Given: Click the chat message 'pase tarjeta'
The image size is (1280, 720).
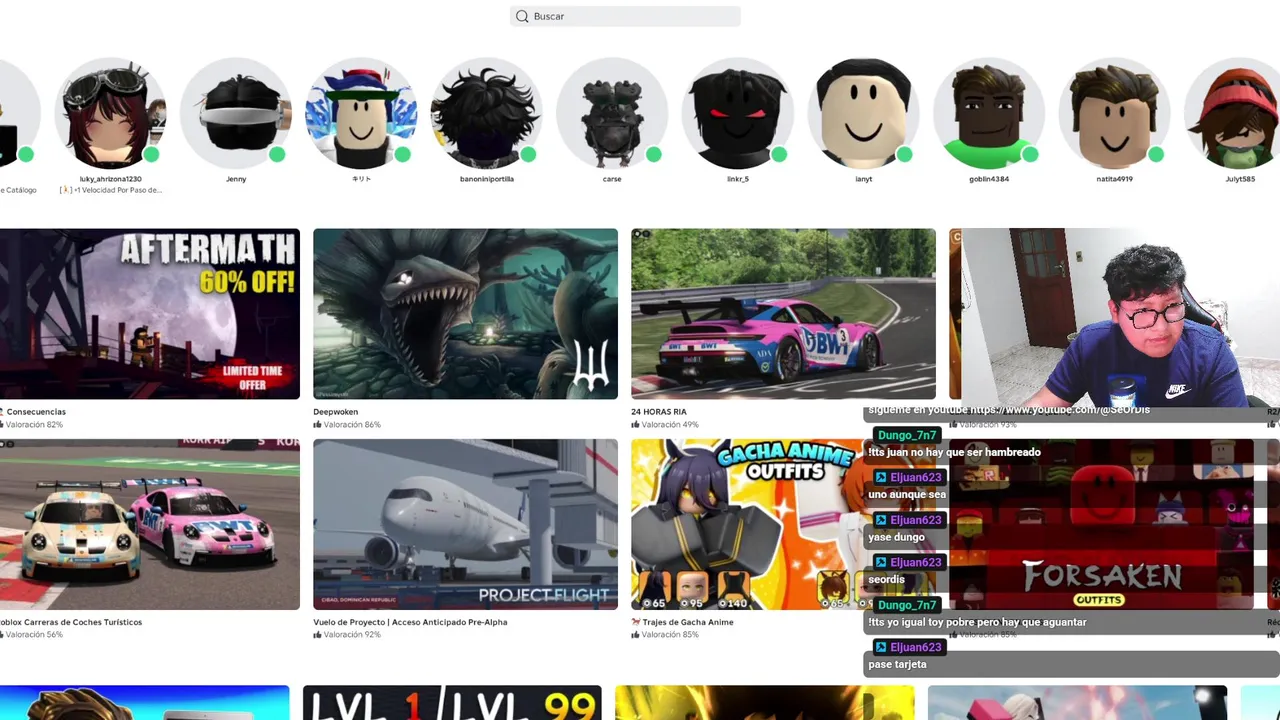Looking at the screenshot, I should (897, 664).
